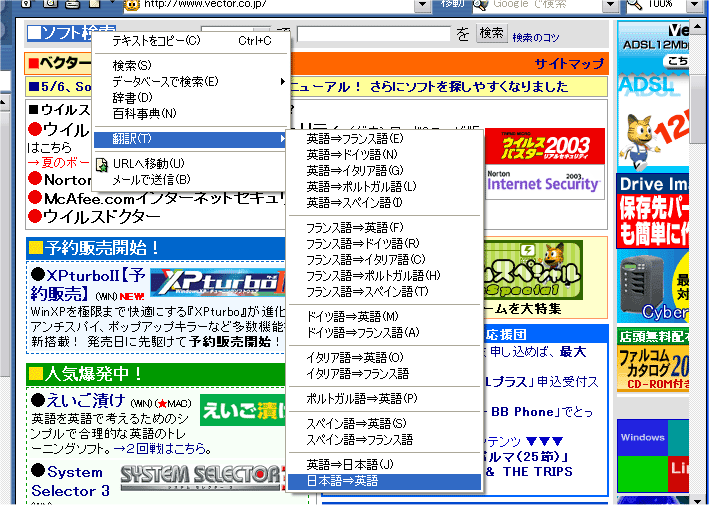
Task: Open the XPturboII 予約販売 link
Action: (x=88, y=283)
